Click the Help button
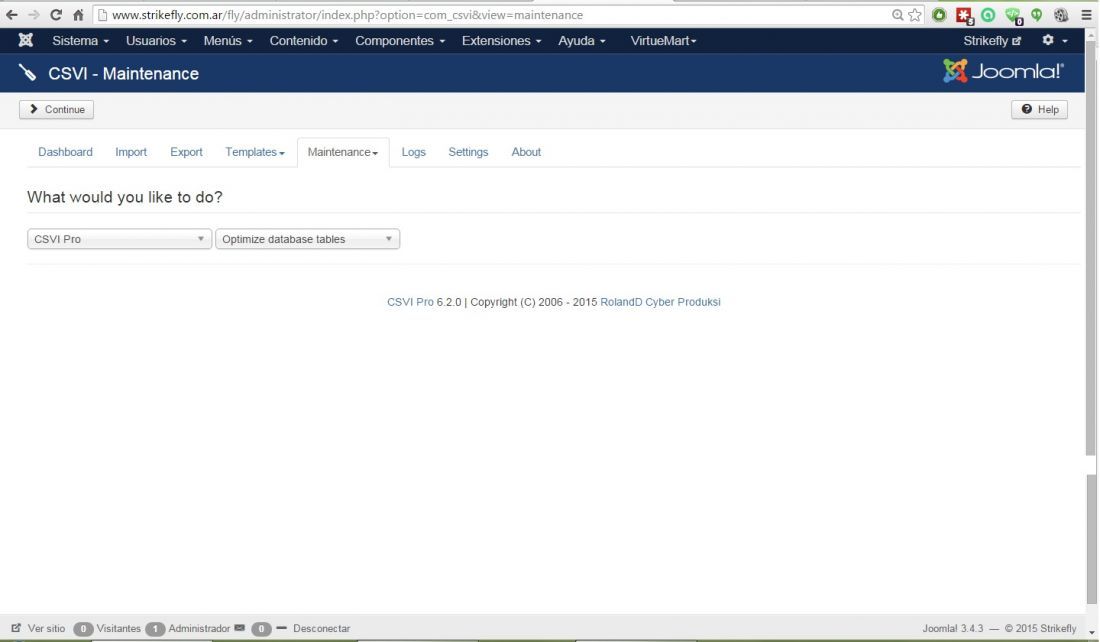Image resolution: width=1100 pixels, height=642 pixels. 1040,109
